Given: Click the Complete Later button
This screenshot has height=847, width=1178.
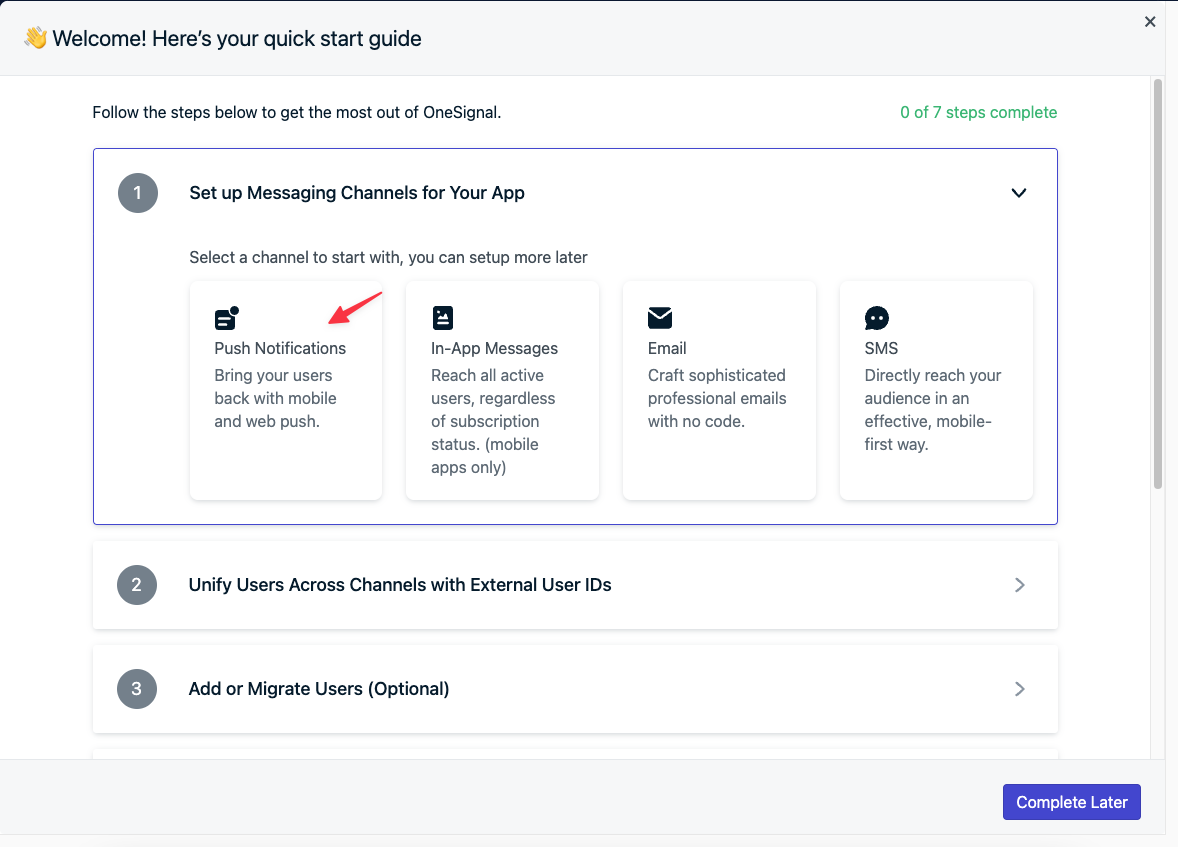Looking at the screenshot, I should tap(1071, 802).
